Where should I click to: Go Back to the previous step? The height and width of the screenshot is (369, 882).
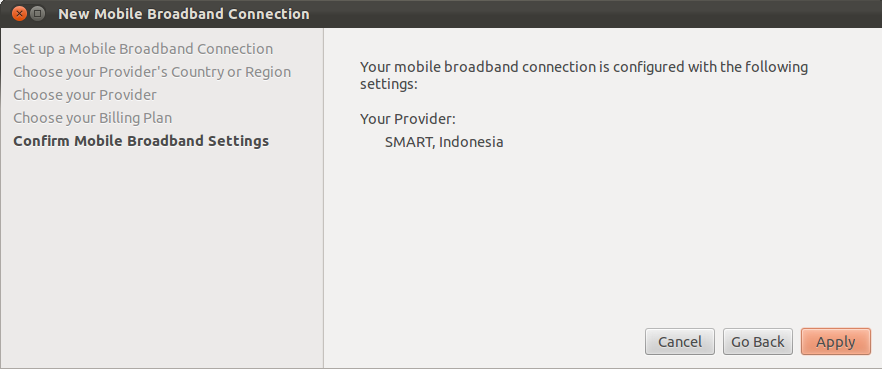click(x=757, y=341)
